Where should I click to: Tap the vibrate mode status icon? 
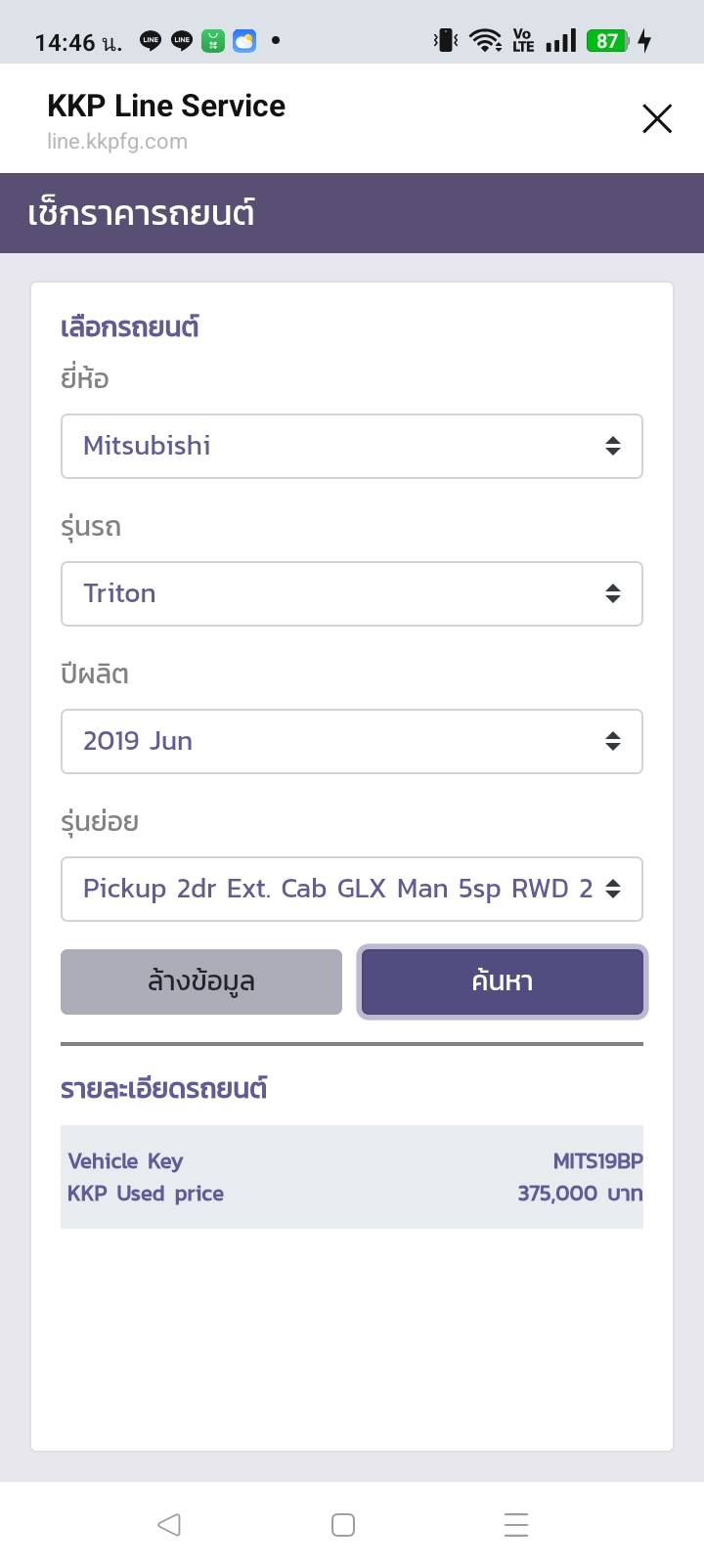446,41
